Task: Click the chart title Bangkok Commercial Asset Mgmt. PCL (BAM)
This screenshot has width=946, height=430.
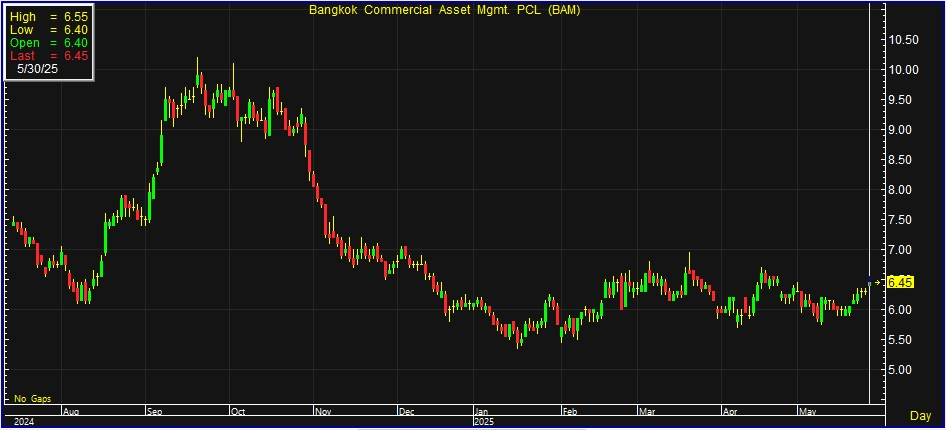Action: point(445,10)
